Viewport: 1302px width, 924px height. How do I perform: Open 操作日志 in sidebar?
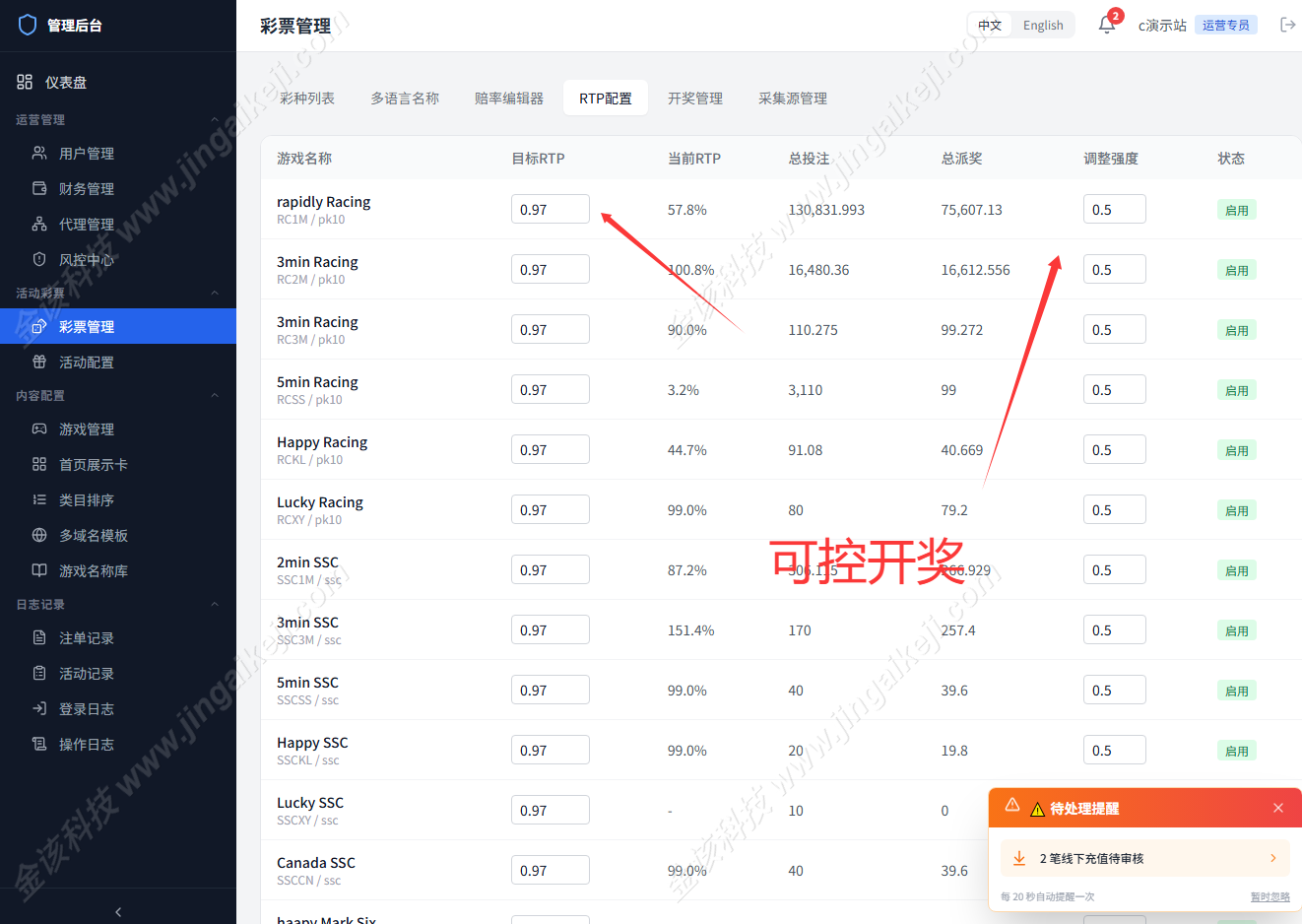pyautogui.click(x=118, y=744)
